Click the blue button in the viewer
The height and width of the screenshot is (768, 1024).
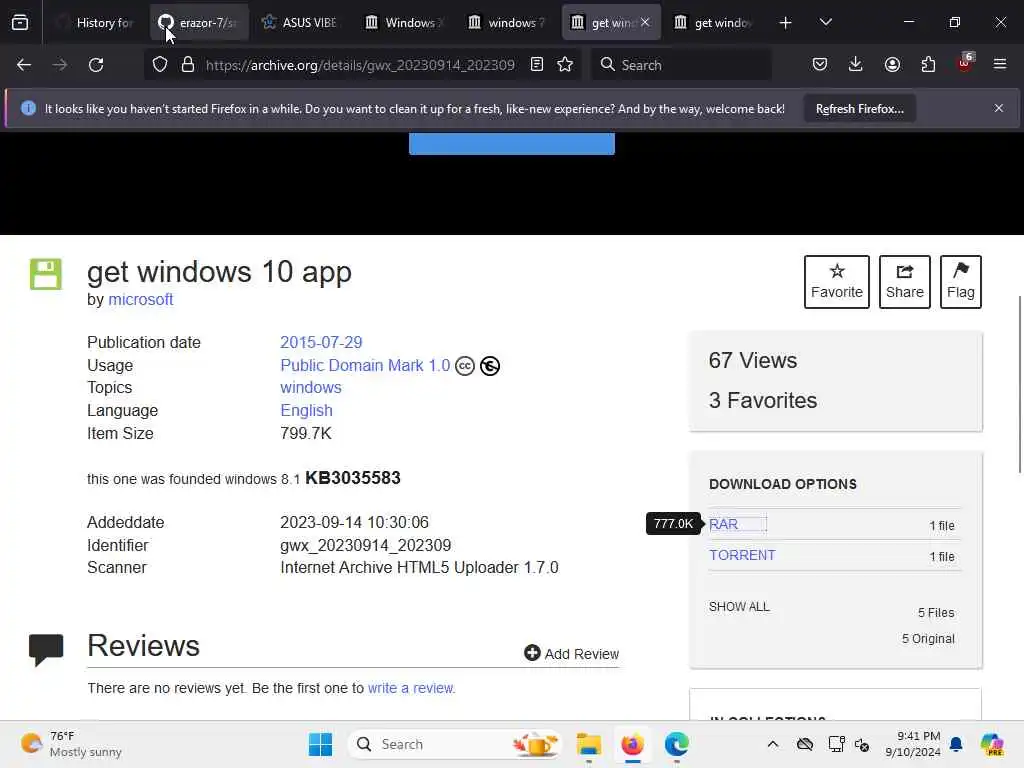pyautogui.click(x=511, y=144)
